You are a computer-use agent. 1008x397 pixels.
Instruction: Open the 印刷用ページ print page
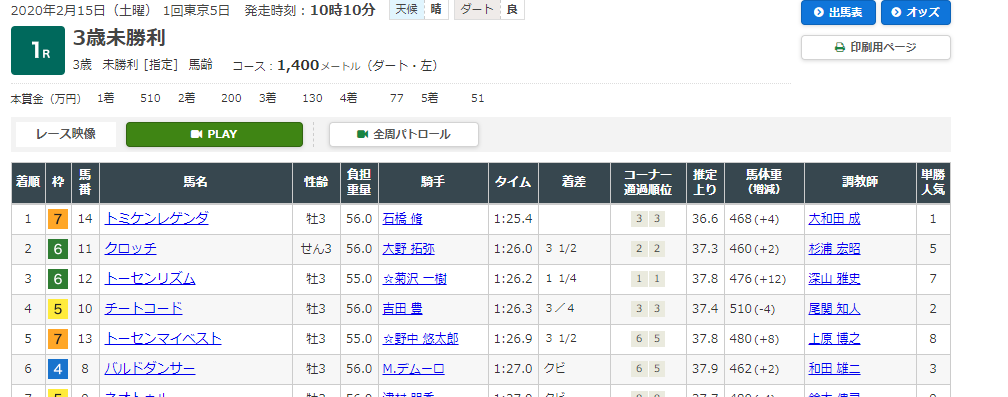pyautogui.click(x=876, y=48)
